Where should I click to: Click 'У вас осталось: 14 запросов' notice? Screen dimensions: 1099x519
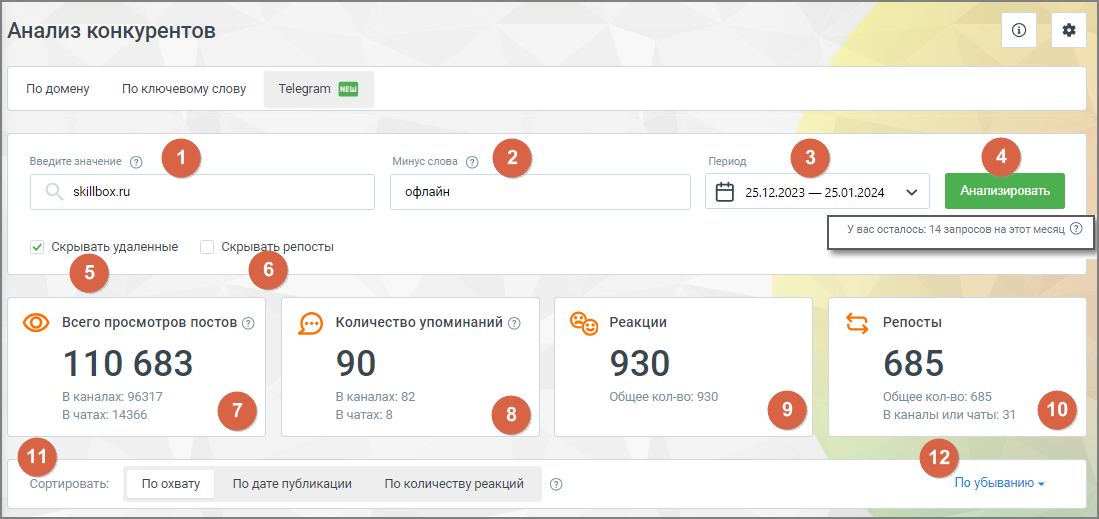coord(955,229)
